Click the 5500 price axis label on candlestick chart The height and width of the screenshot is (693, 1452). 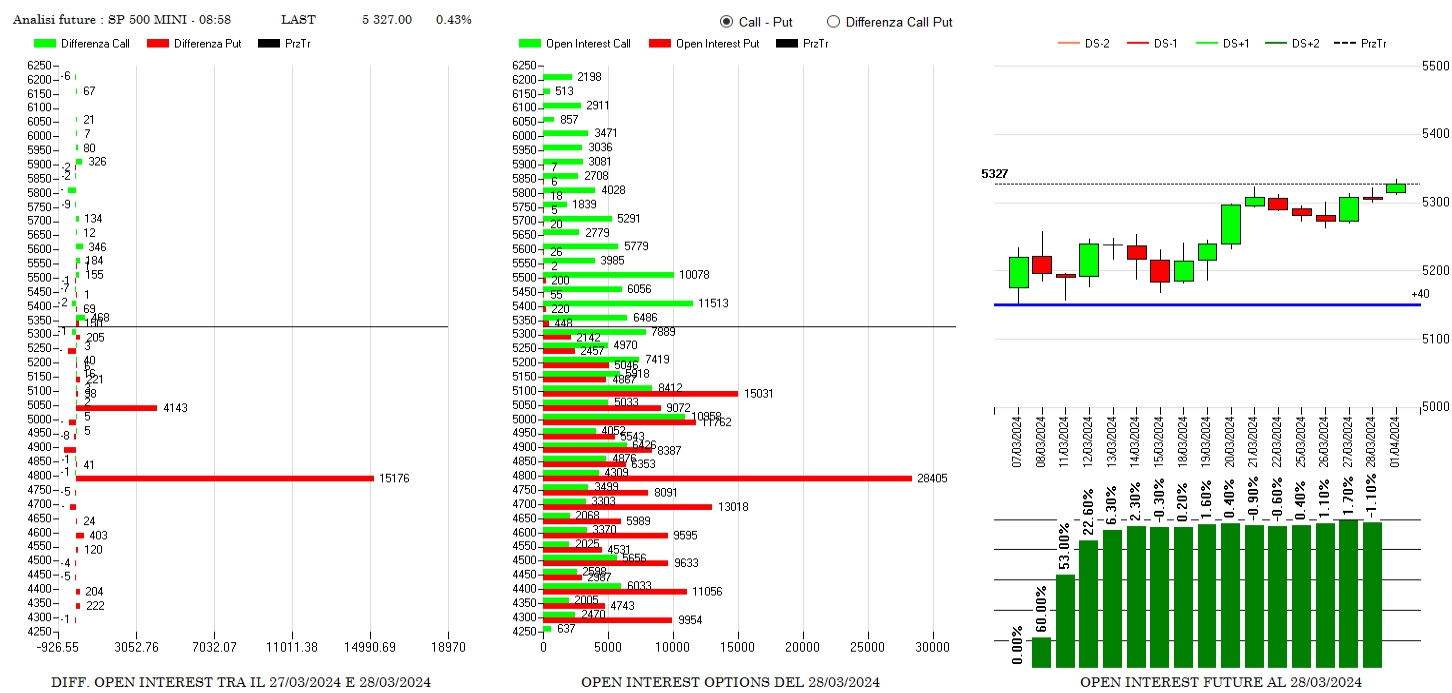coord(1436,65)
